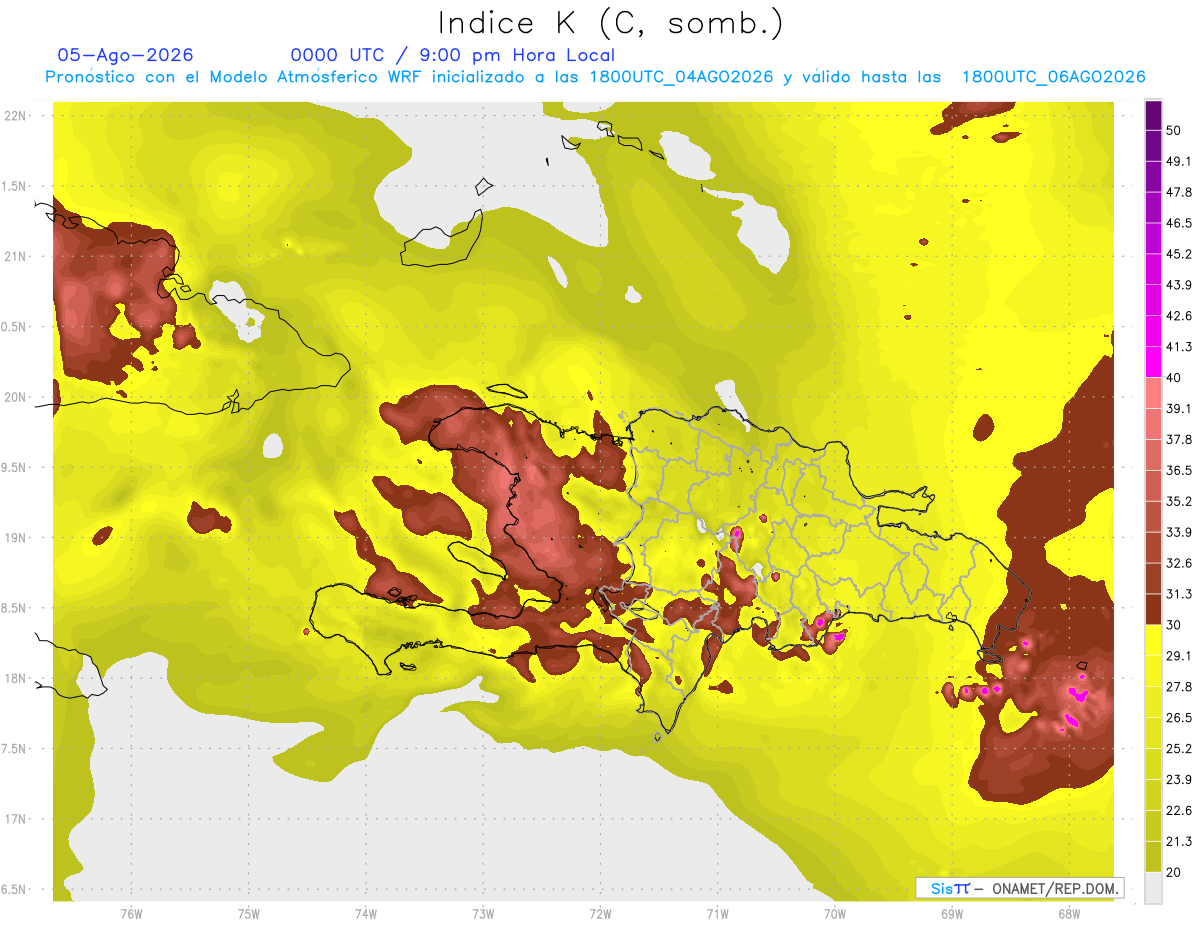Click the legend value "20"

(x=1175, y=872)
